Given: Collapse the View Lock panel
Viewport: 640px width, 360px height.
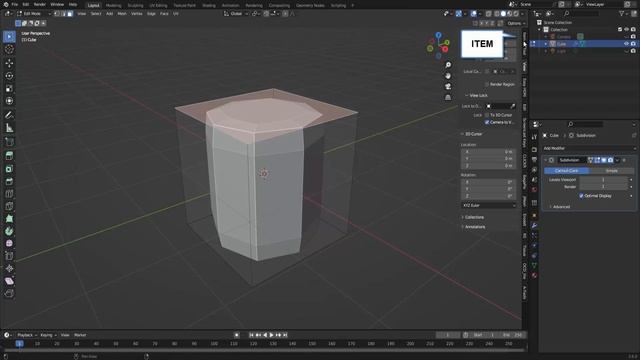Looking at the screenshot, I should 478,95.
